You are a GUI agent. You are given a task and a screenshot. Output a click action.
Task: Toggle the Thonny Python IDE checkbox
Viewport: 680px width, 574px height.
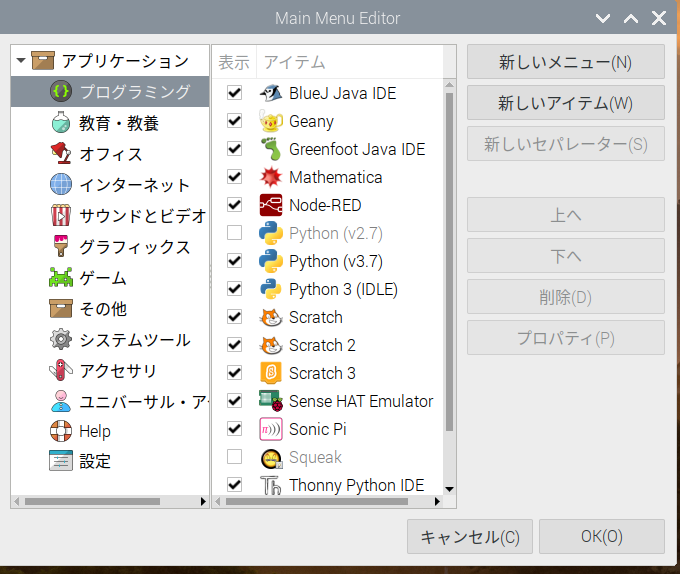(x=235, y=485)
